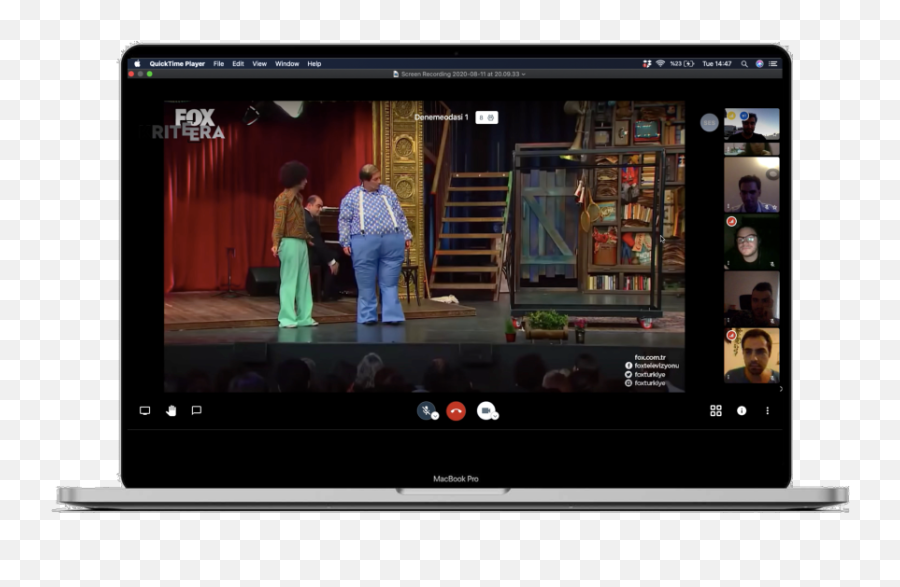
Task: Expand microphone options arrow
Action: click(x=435, y=416)
